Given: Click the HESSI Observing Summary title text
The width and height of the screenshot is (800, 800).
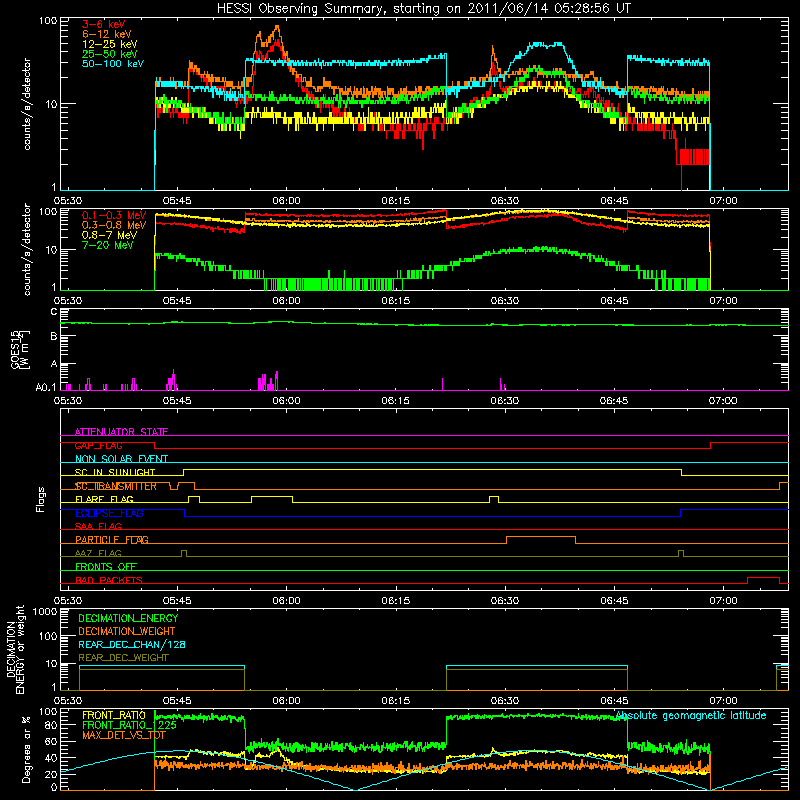Looking at the screenshot, I should [423, 9].
